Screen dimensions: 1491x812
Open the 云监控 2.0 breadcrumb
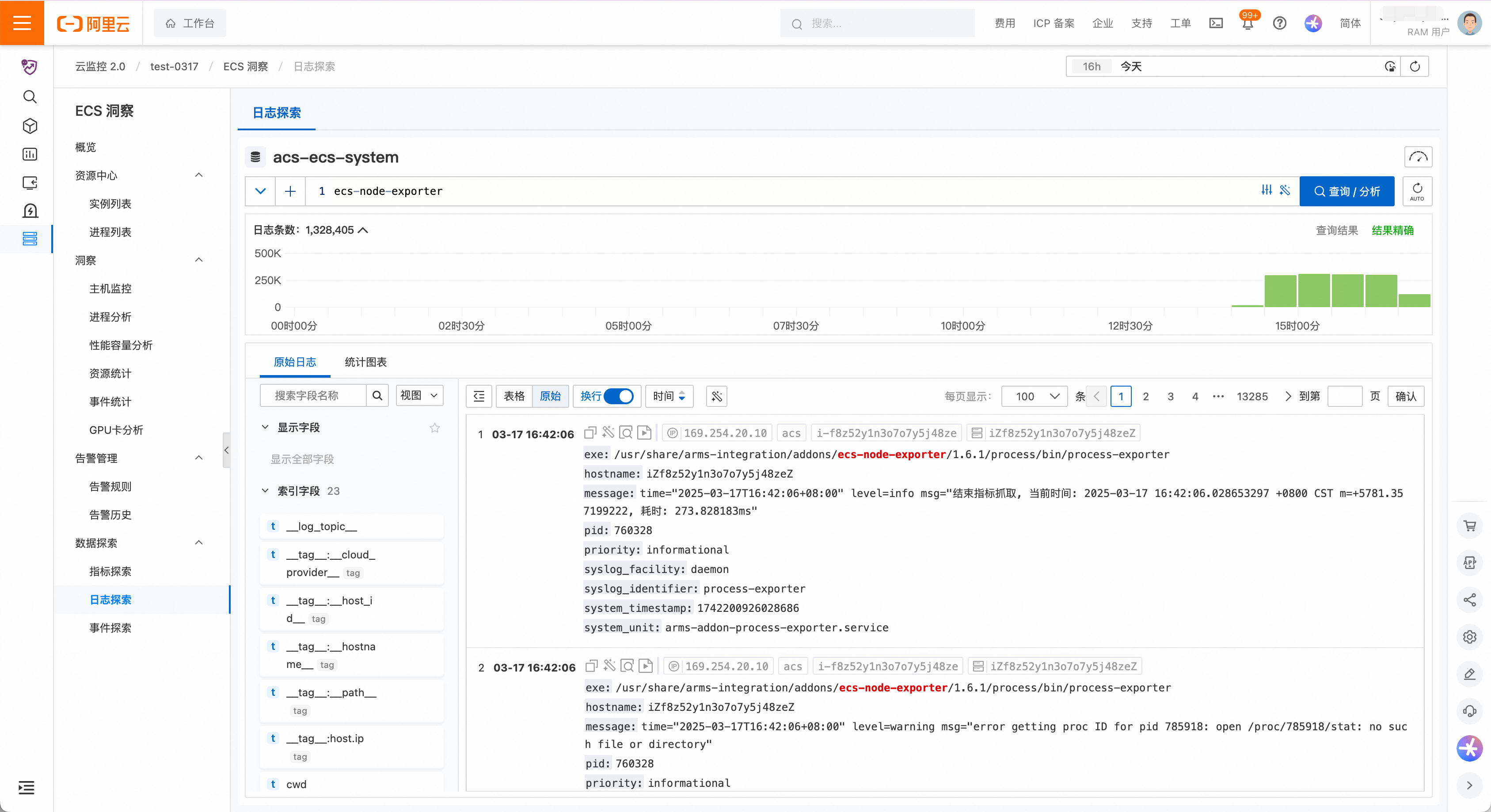100,67
